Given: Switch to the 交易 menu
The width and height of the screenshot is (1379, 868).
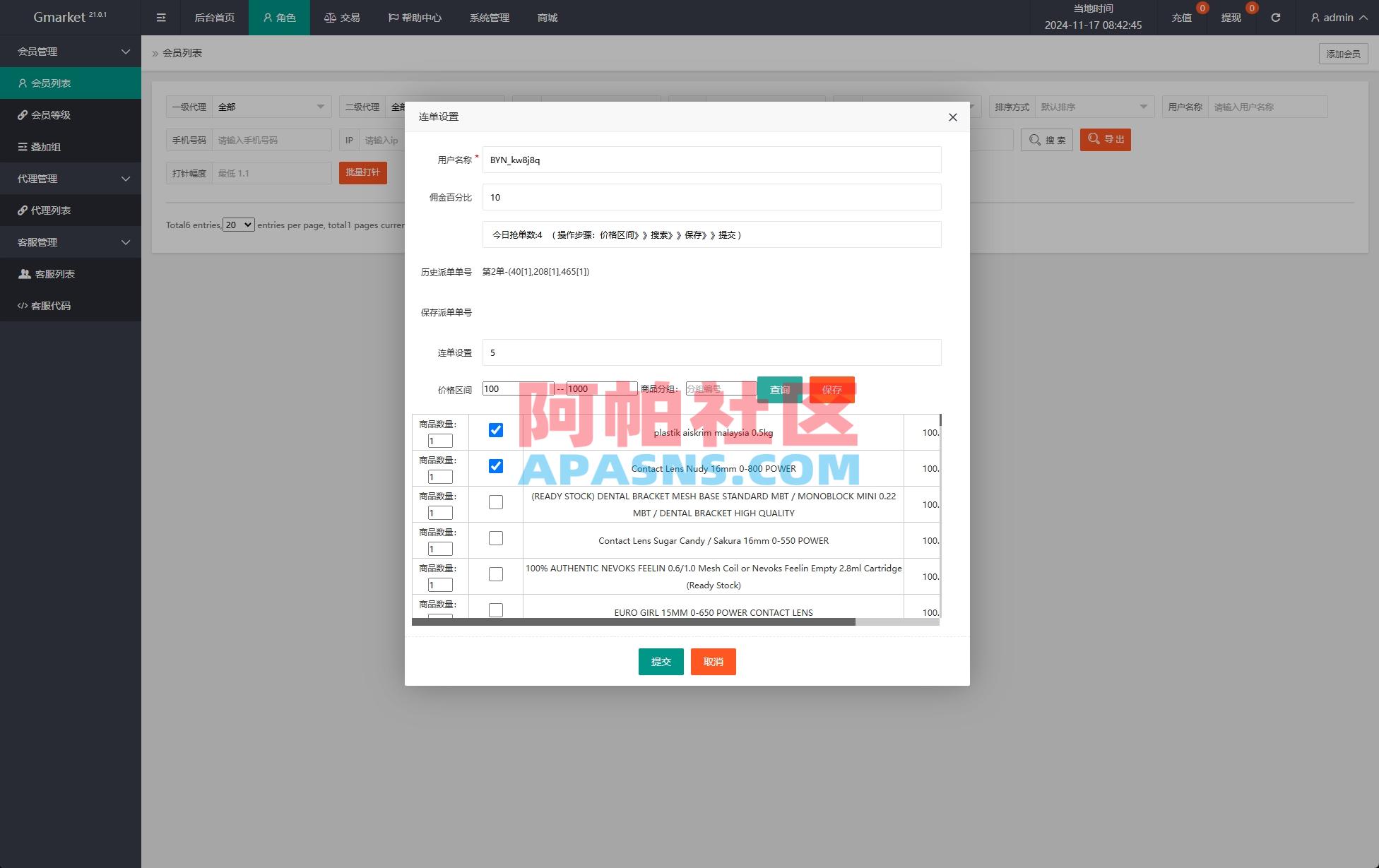Looking at the screenshot, I should [x=341, y=17].
